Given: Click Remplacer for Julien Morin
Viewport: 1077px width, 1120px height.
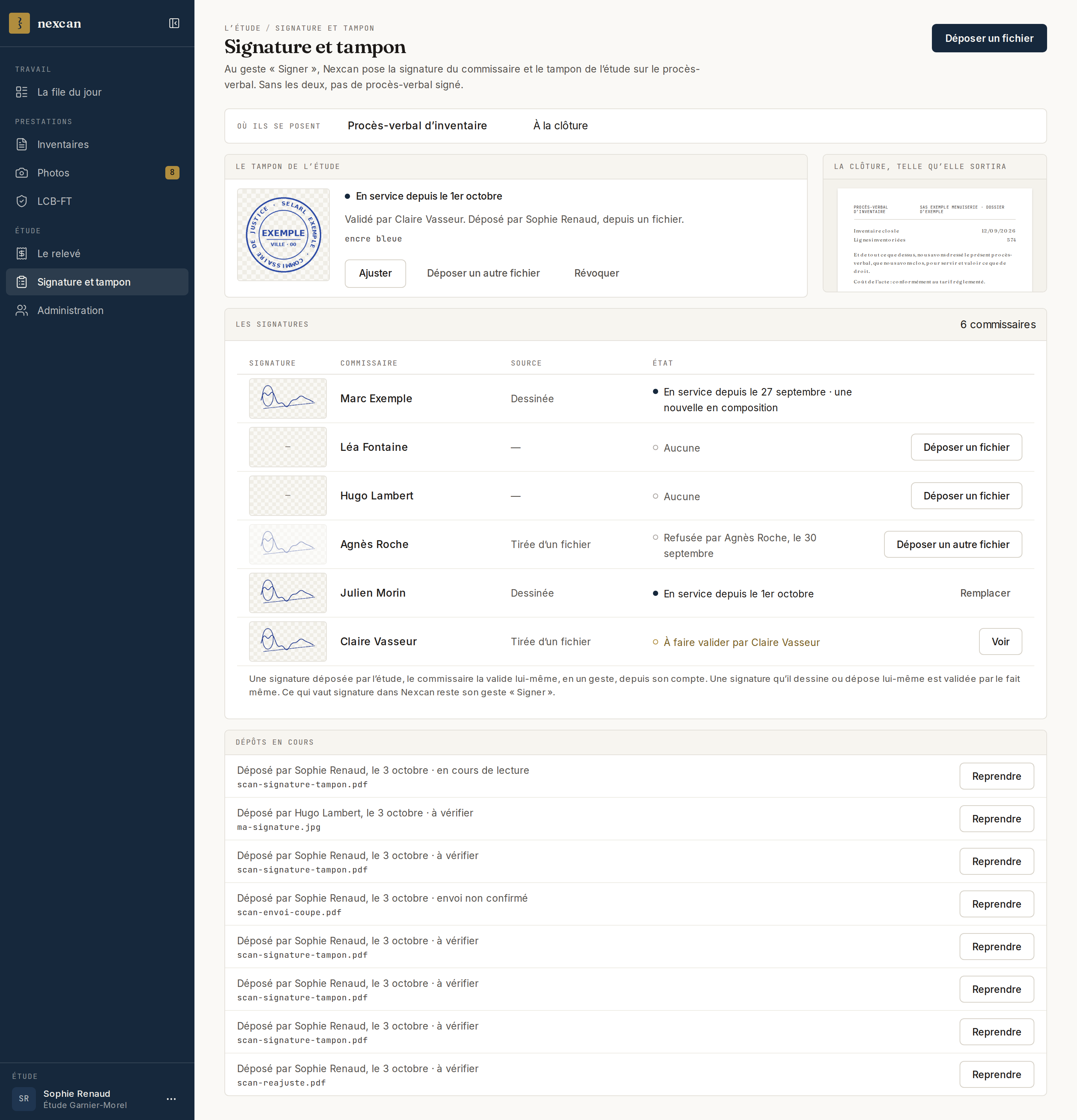Looking at the screenshot, I should pos(984,593).
